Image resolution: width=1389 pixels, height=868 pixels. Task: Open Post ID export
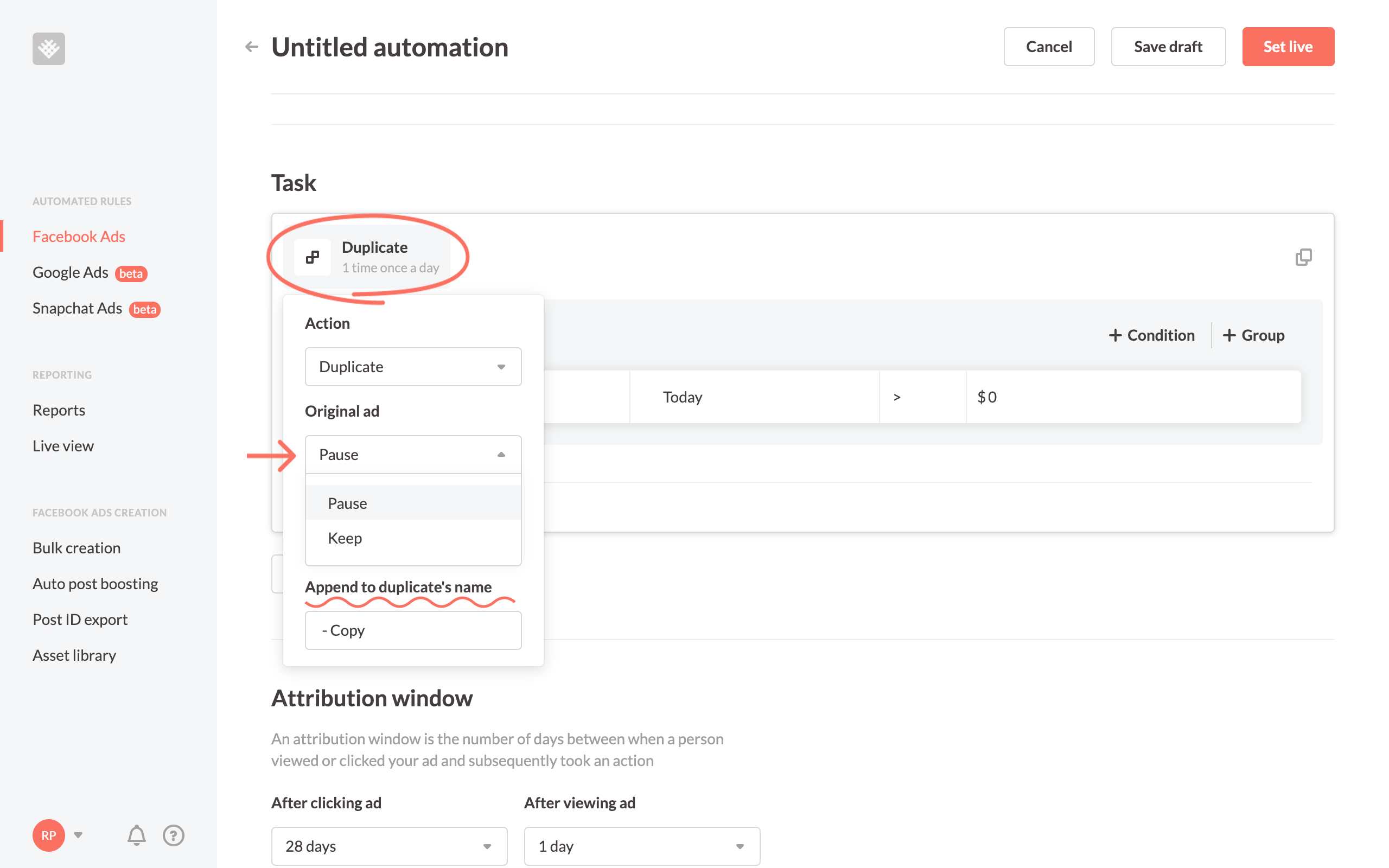(x=80, y=620)
